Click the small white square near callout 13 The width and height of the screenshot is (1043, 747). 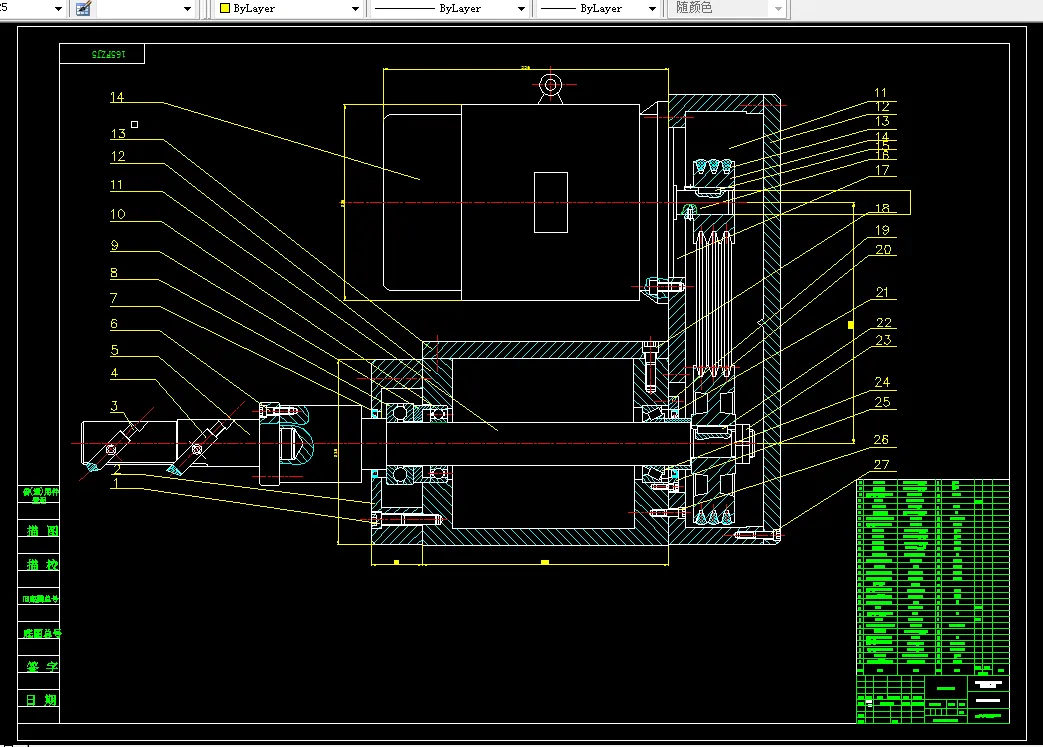coord(134,124)
